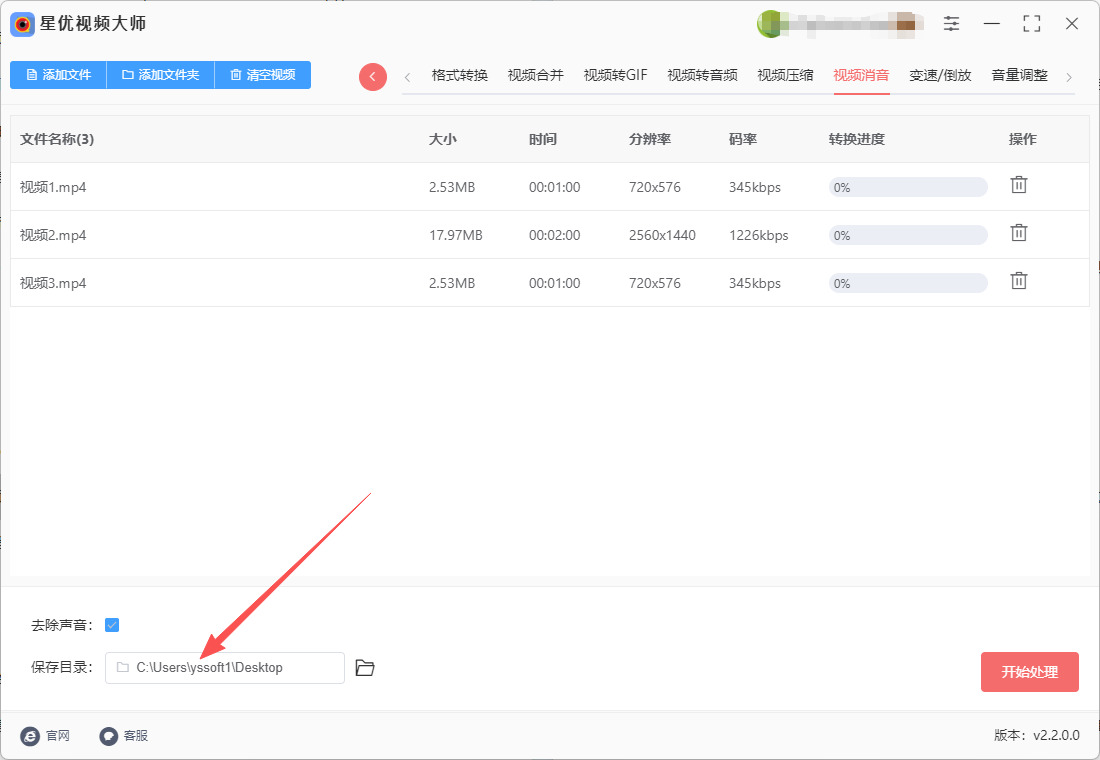The height and width of the screenshot is (760, 1100).
Task: Remove 视频3.mp4 with the trash icon
Action: point(1018,281)
